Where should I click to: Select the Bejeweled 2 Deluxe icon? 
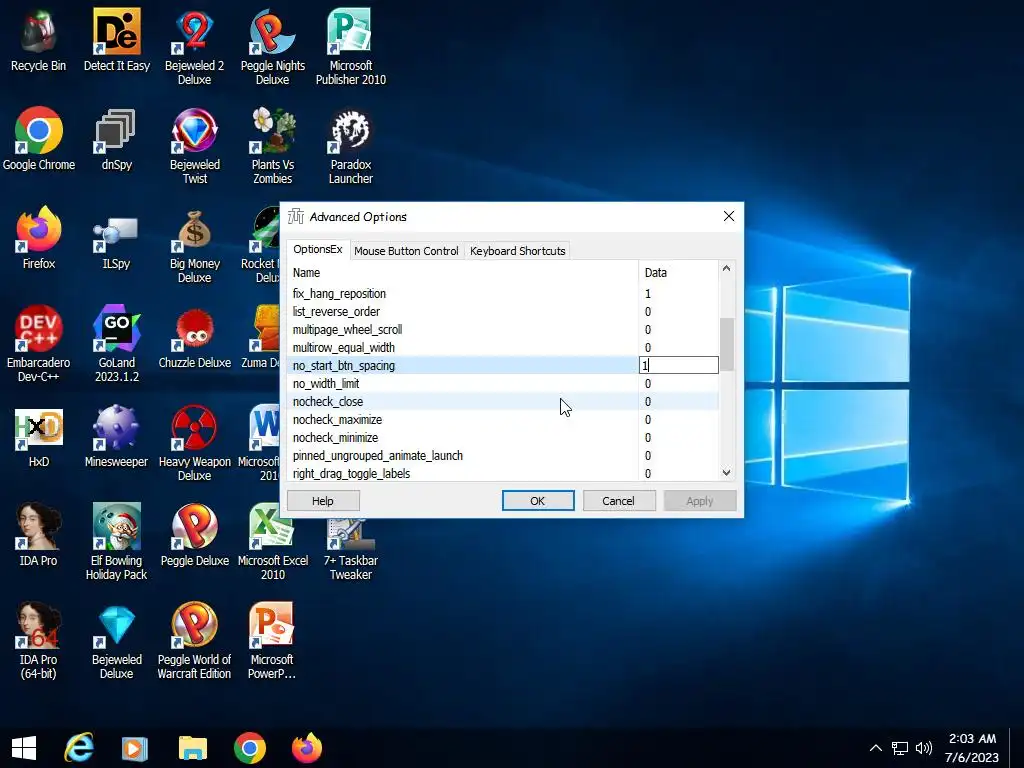click(x=195, y=47)
